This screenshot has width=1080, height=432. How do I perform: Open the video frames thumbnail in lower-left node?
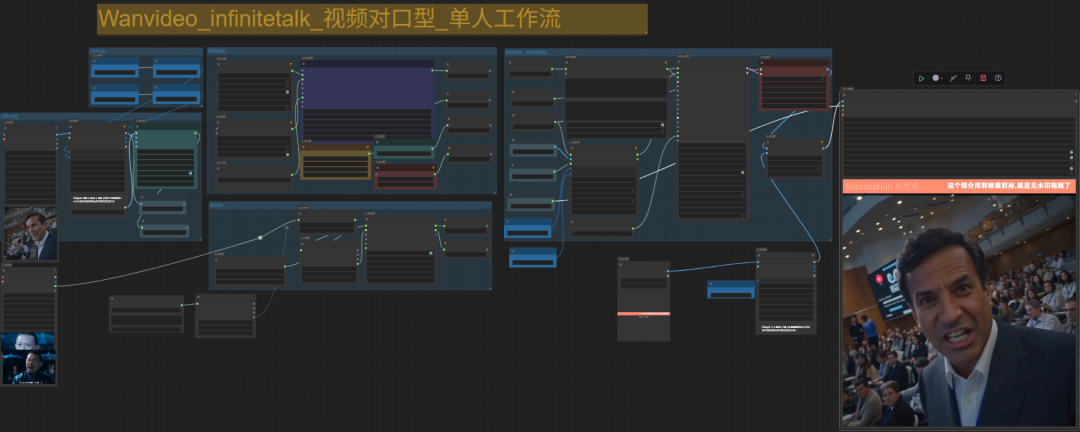pyautogui.click(x=29, y=358)
